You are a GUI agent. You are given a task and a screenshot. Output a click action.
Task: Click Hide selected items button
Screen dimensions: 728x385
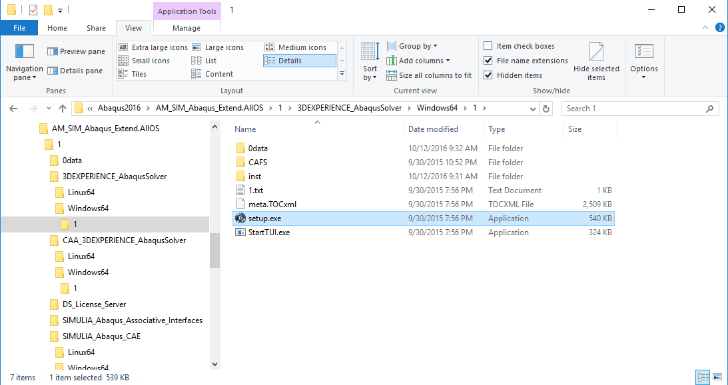[x=596, y=62]
